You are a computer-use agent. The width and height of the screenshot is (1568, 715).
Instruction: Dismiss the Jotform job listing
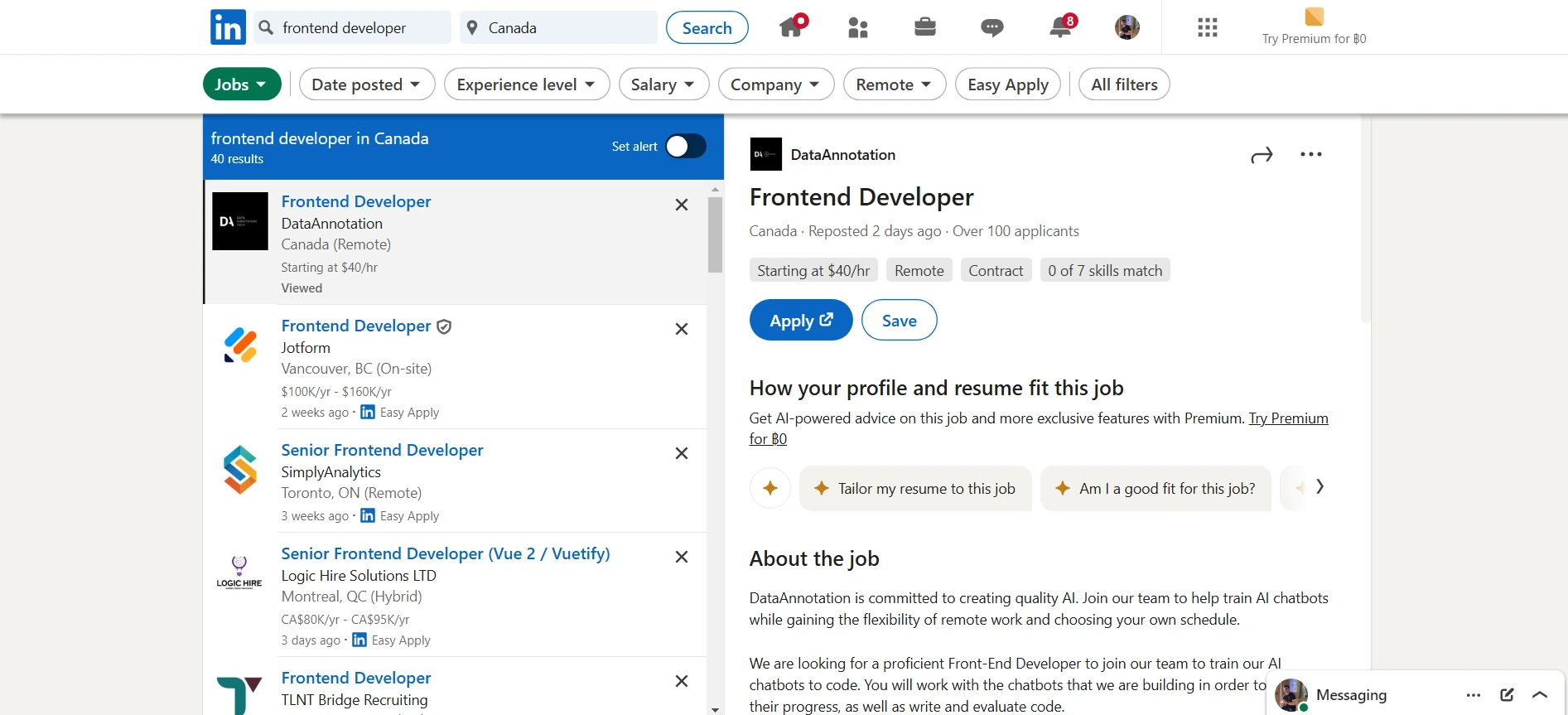tap(682, 329)
